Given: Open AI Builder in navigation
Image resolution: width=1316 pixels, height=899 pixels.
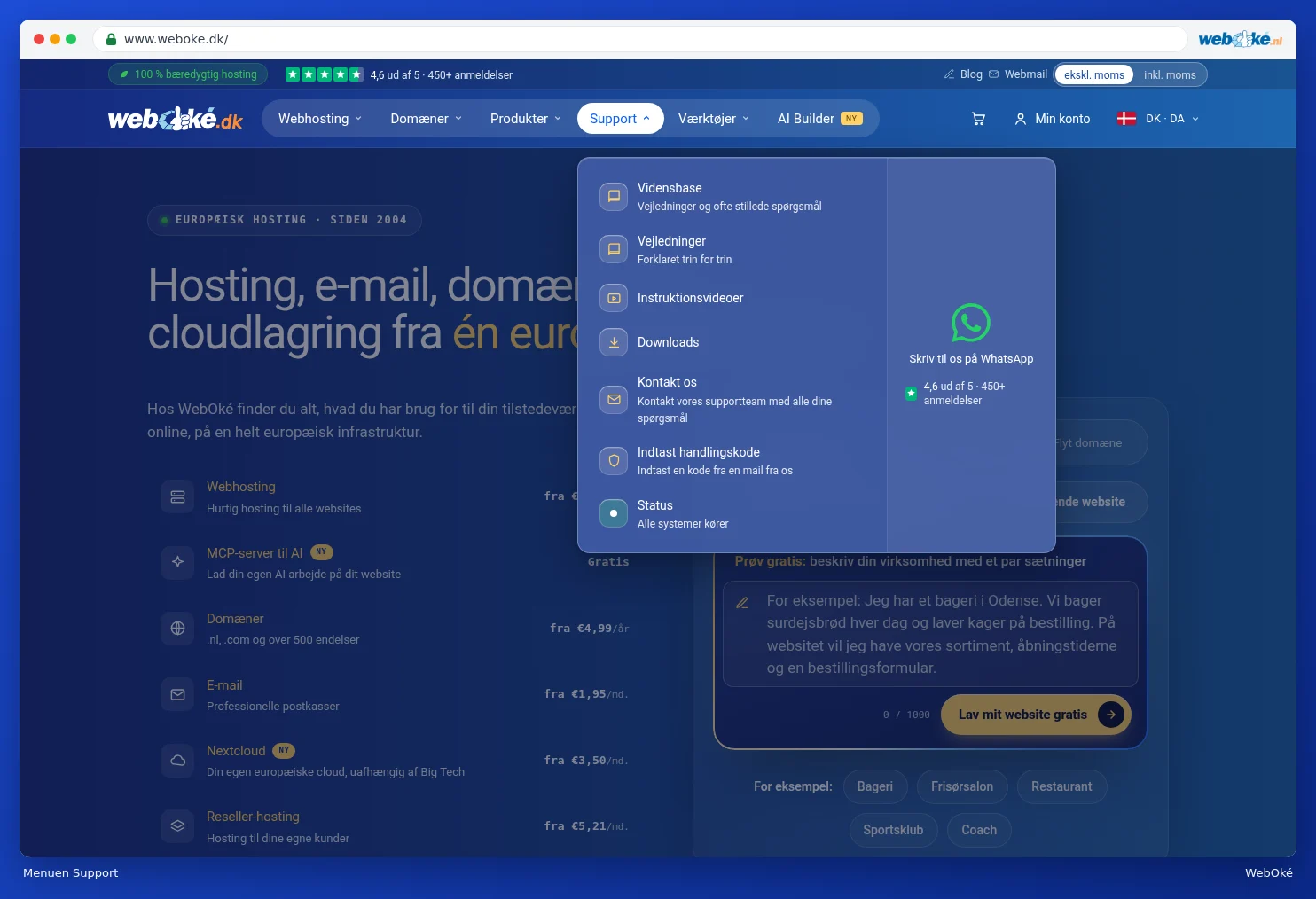Looking at the screenshot, I should pos(820,119).
